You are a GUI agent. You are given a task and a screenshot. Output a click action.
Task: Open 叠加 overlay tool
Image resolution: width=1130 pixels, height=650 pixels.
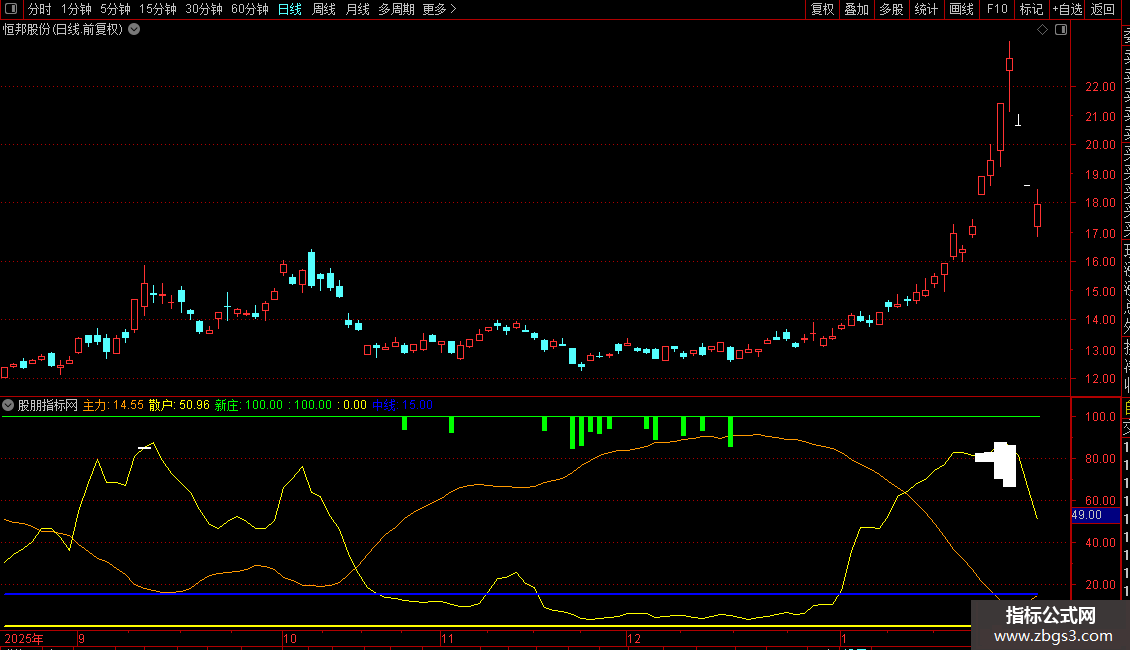pos(856,9)
